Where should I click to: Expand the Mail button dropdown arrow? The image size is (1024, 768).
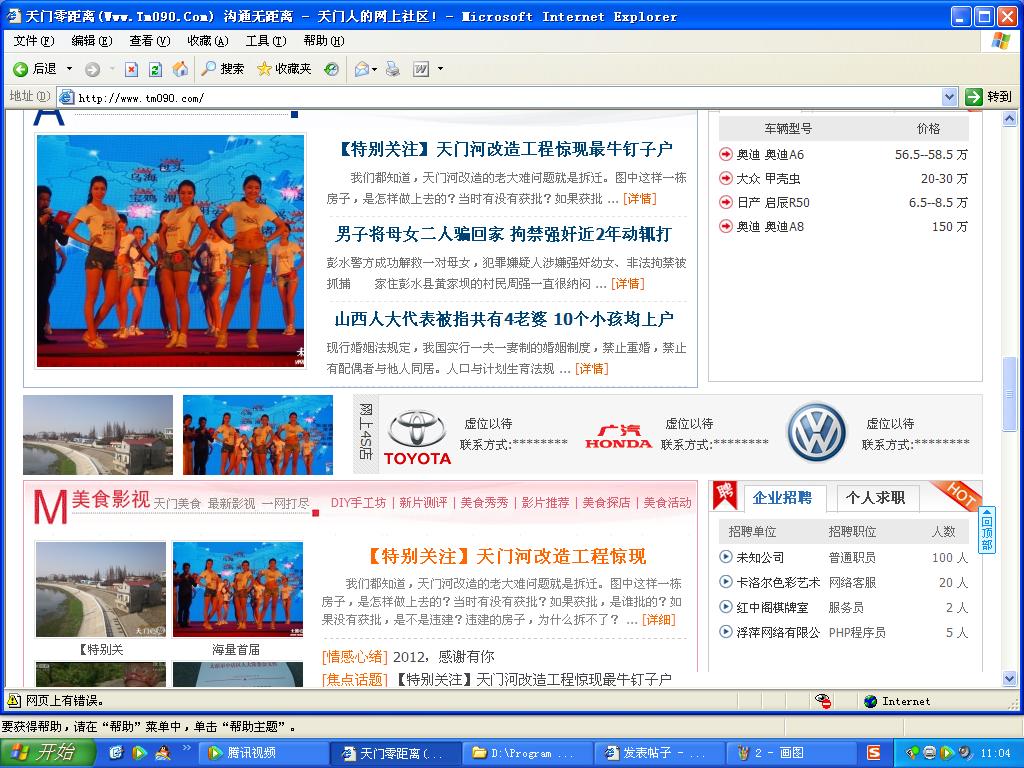tap(375, 69)
